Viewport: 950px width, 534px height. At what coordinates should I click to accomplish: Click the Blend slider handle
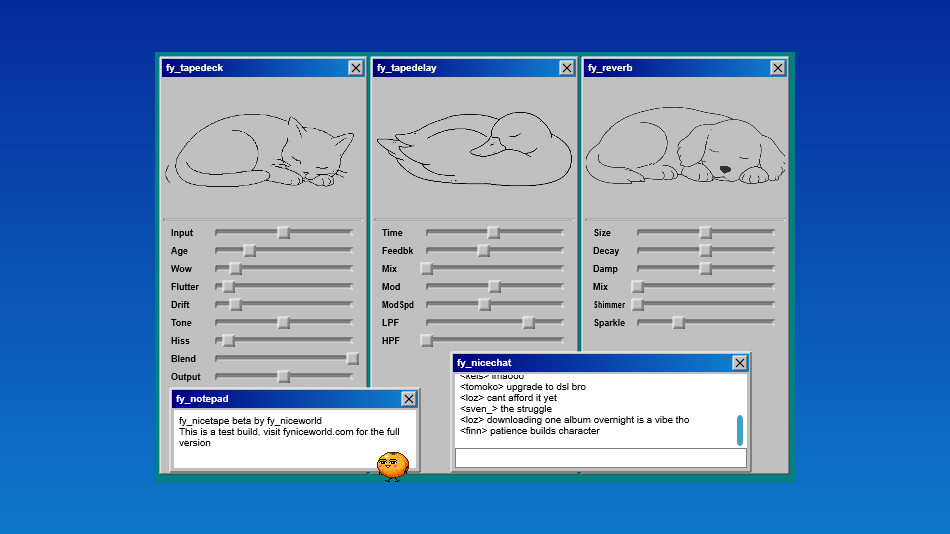(352, 358)
